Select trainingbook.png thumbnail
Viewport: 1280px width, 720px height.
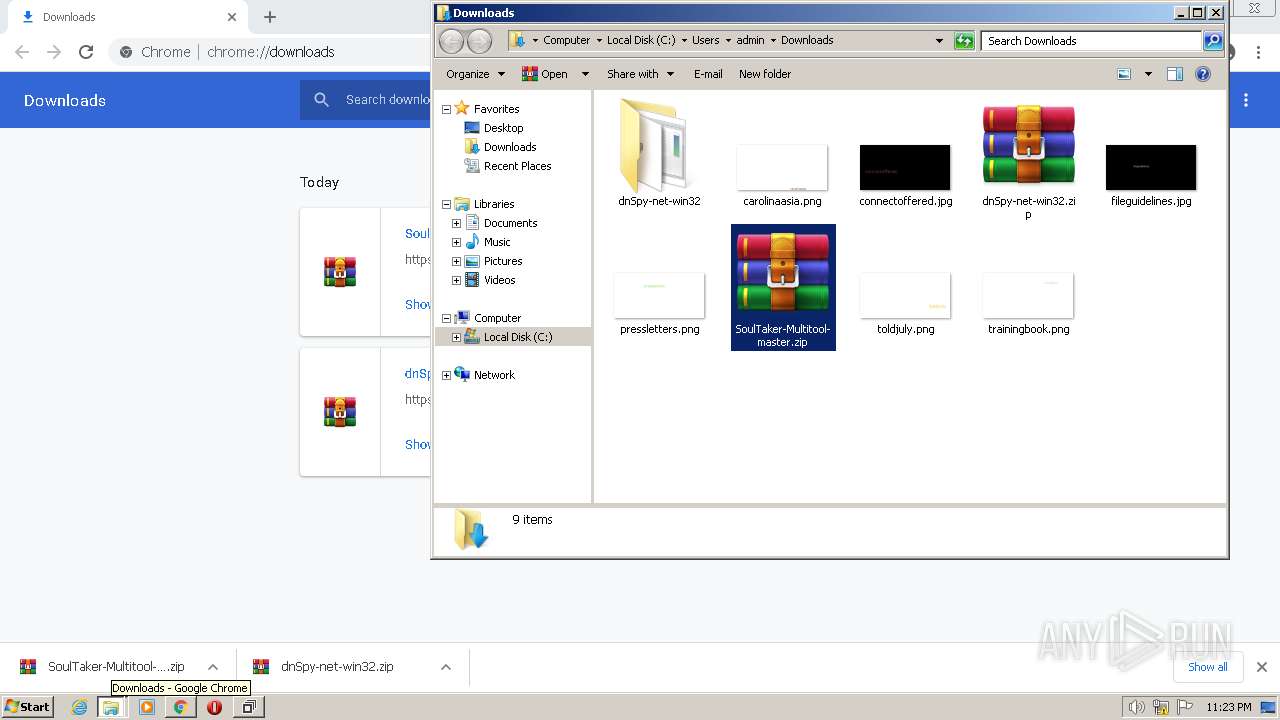pyautogui.click(x=1028, y=295)
